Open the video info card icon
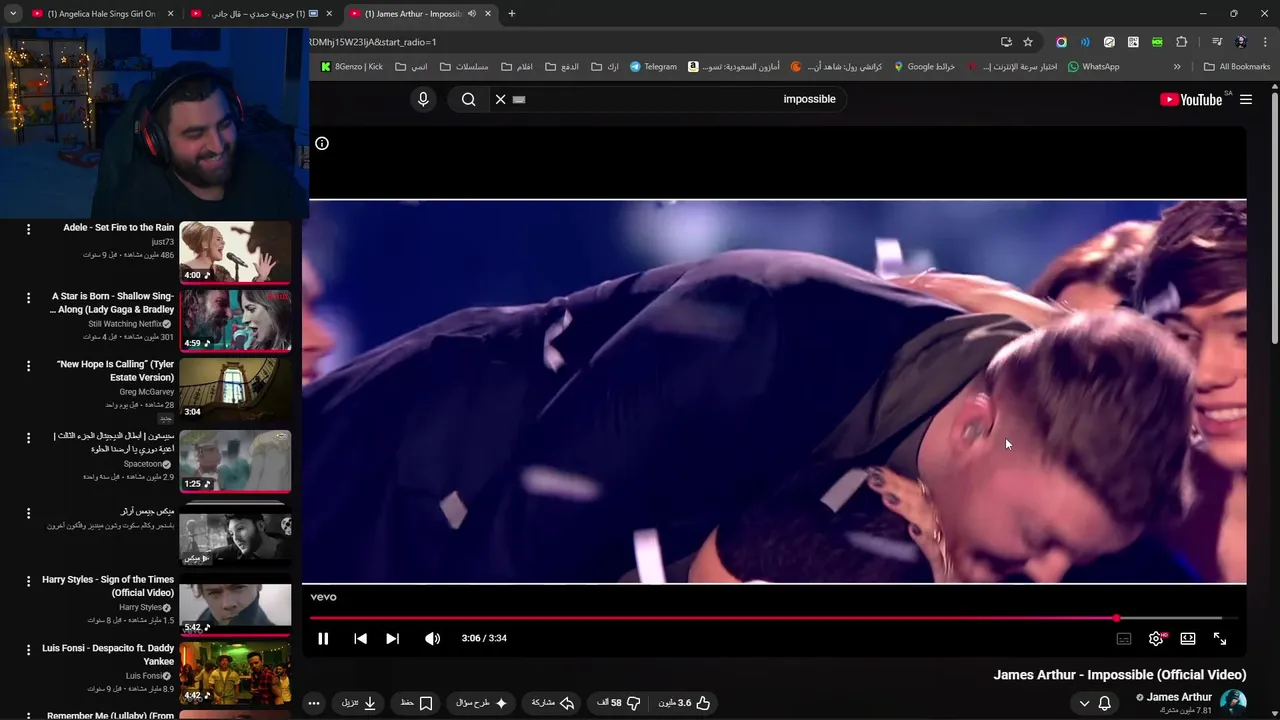The image size is (1280, 720). [322, 143]
